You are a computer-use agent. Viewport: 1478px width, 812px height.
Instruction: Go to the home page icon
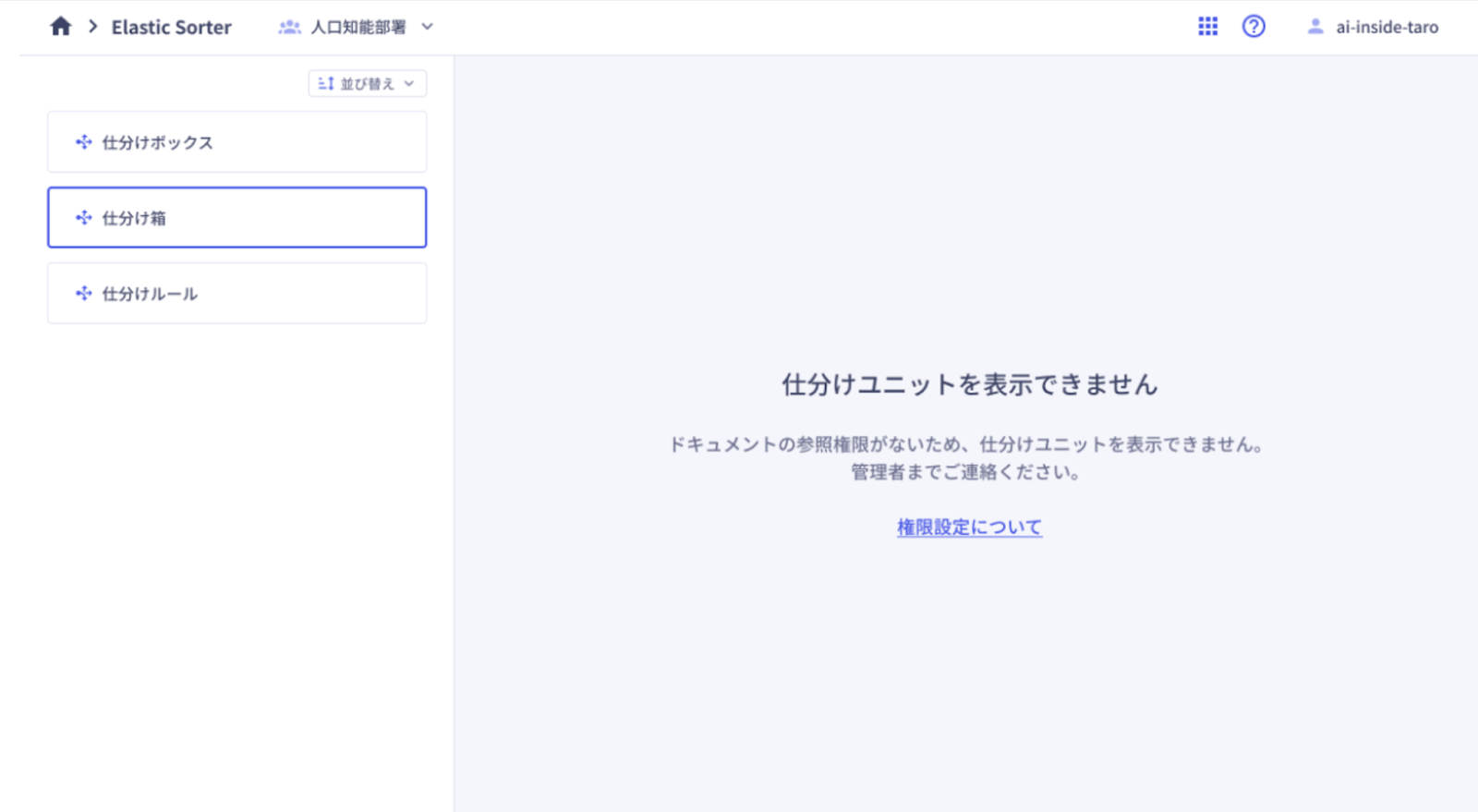click(x=61, y=27)
